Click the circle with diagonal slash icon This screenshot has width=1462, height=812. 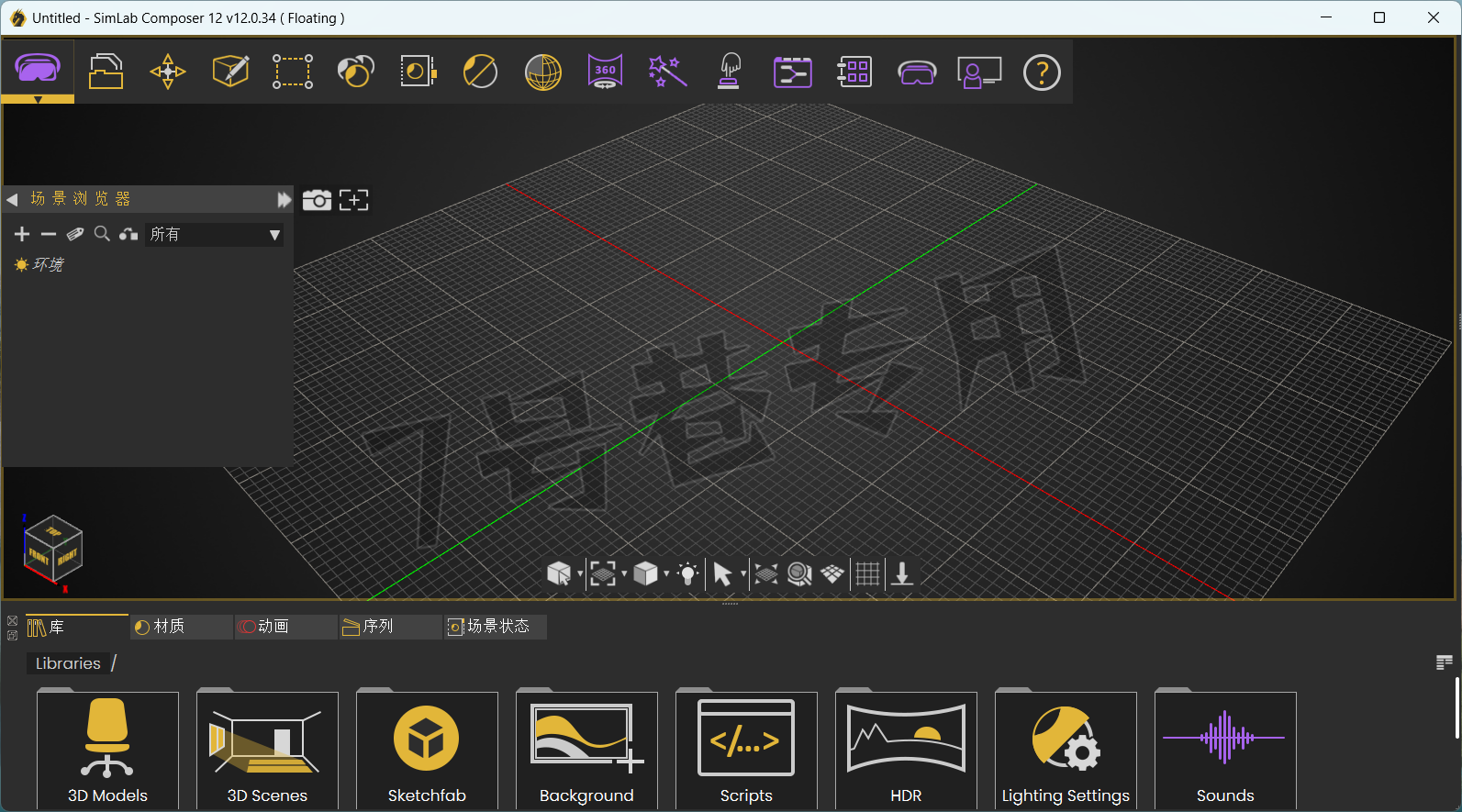[480, 72]
